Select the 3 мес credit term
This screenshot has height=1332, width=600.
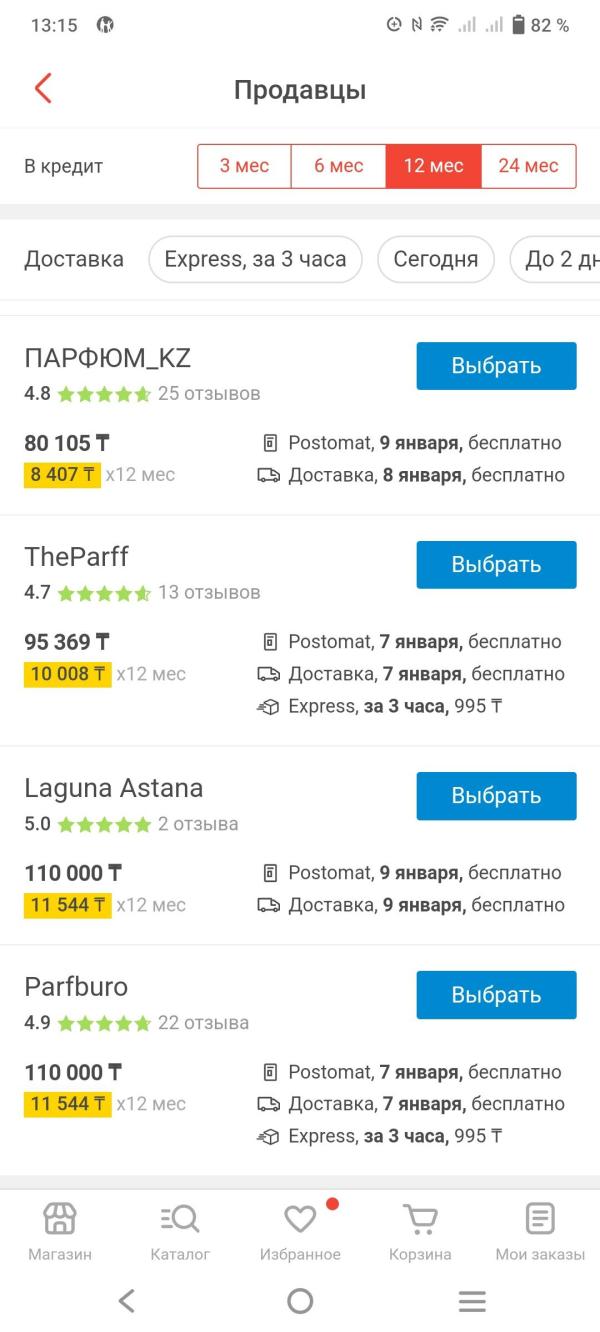point(244,166)
